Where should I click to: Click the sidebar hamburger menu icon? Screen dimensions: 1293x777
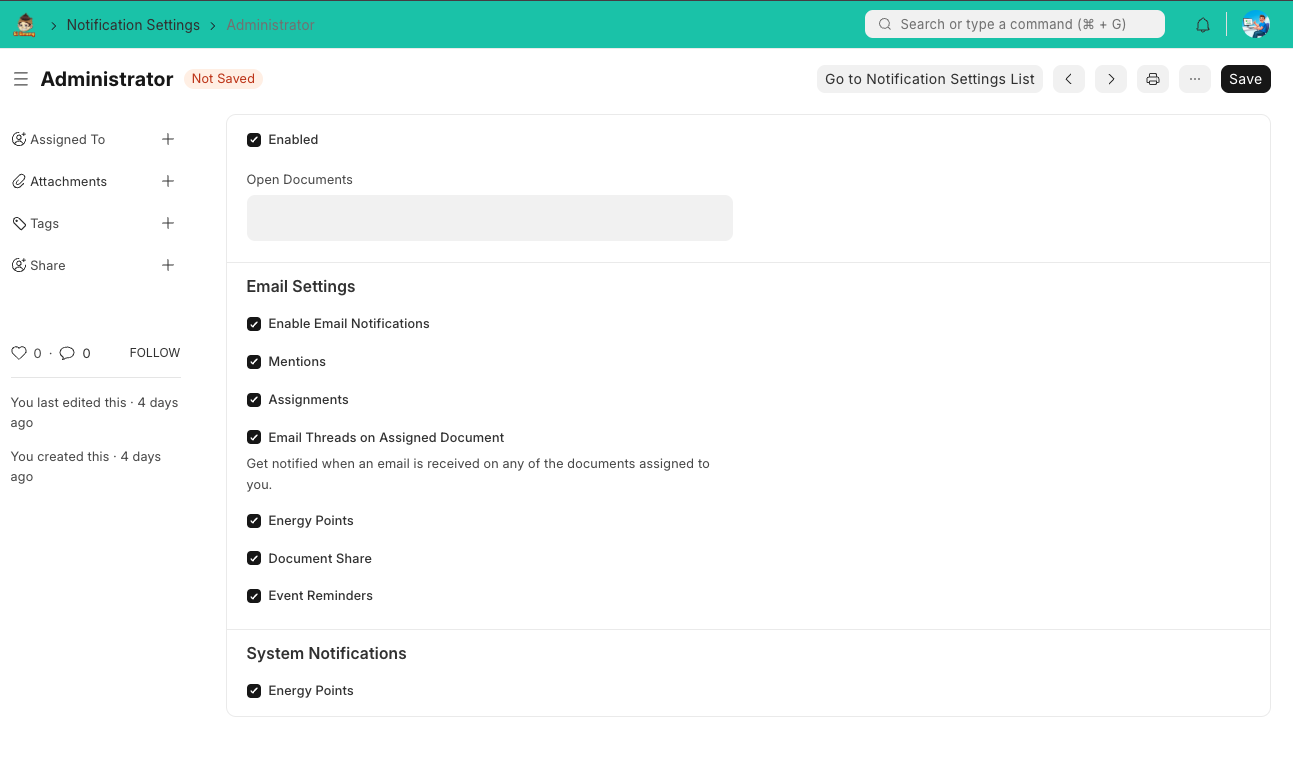(x=20, y=79)
